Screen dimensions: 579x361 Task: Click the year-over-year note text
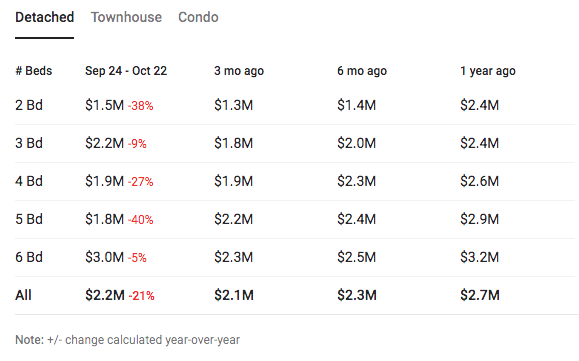click(x=127, y=340)
